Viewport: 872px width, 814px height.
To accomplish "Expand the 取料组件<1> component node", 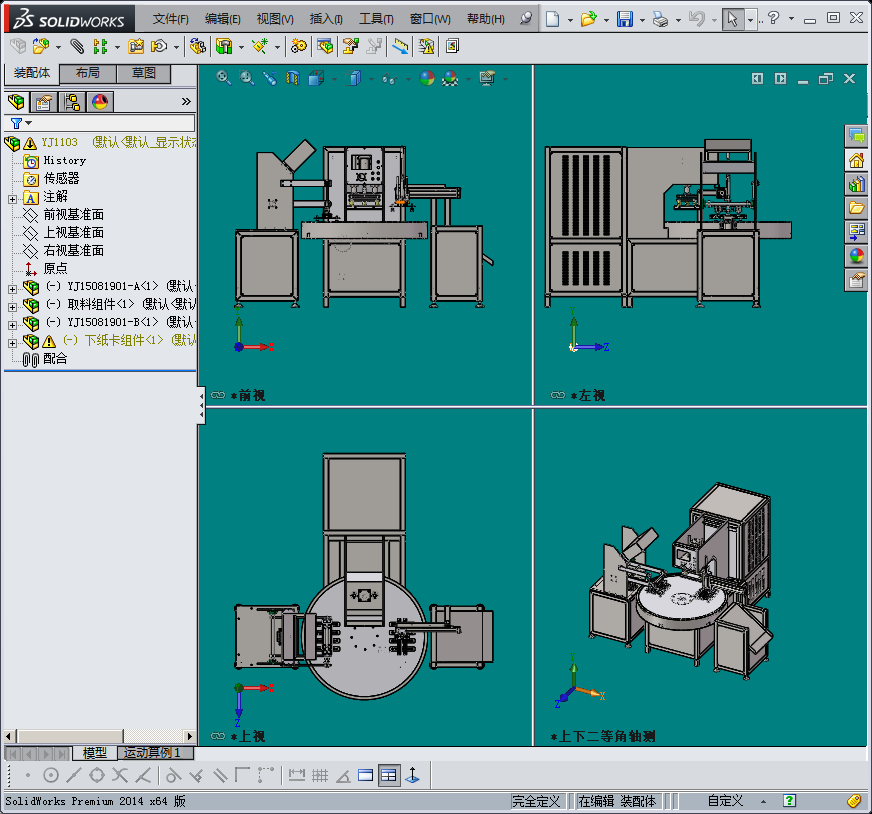I will click(12, 305).
